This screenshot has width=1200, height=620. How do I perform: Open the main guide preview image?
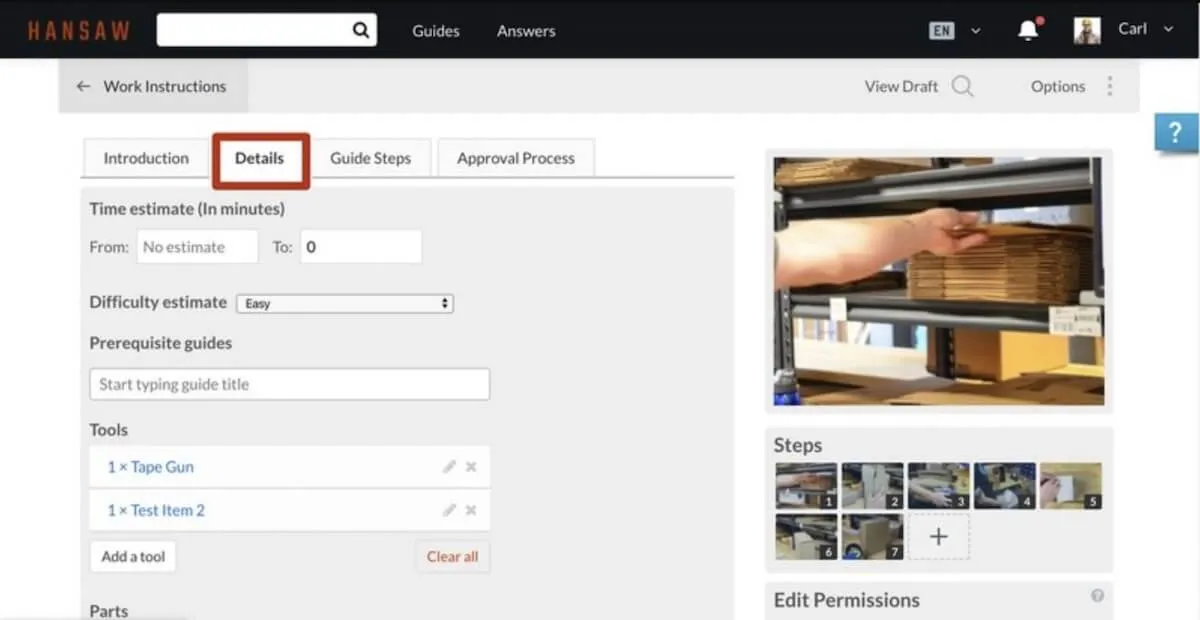click(x=939, y=281)
